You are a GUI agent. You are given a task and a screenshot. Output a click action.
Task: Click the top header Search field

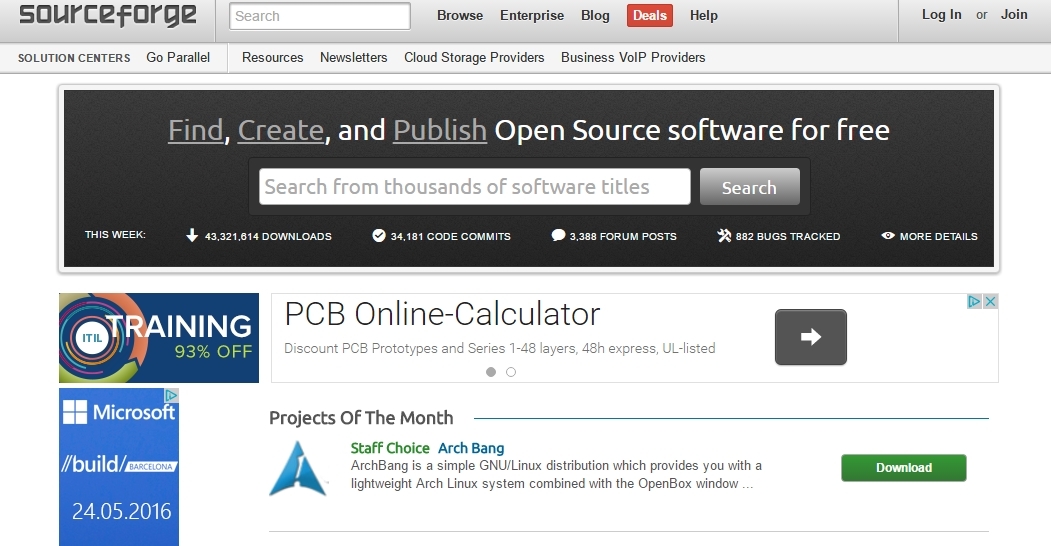(320, 16)
